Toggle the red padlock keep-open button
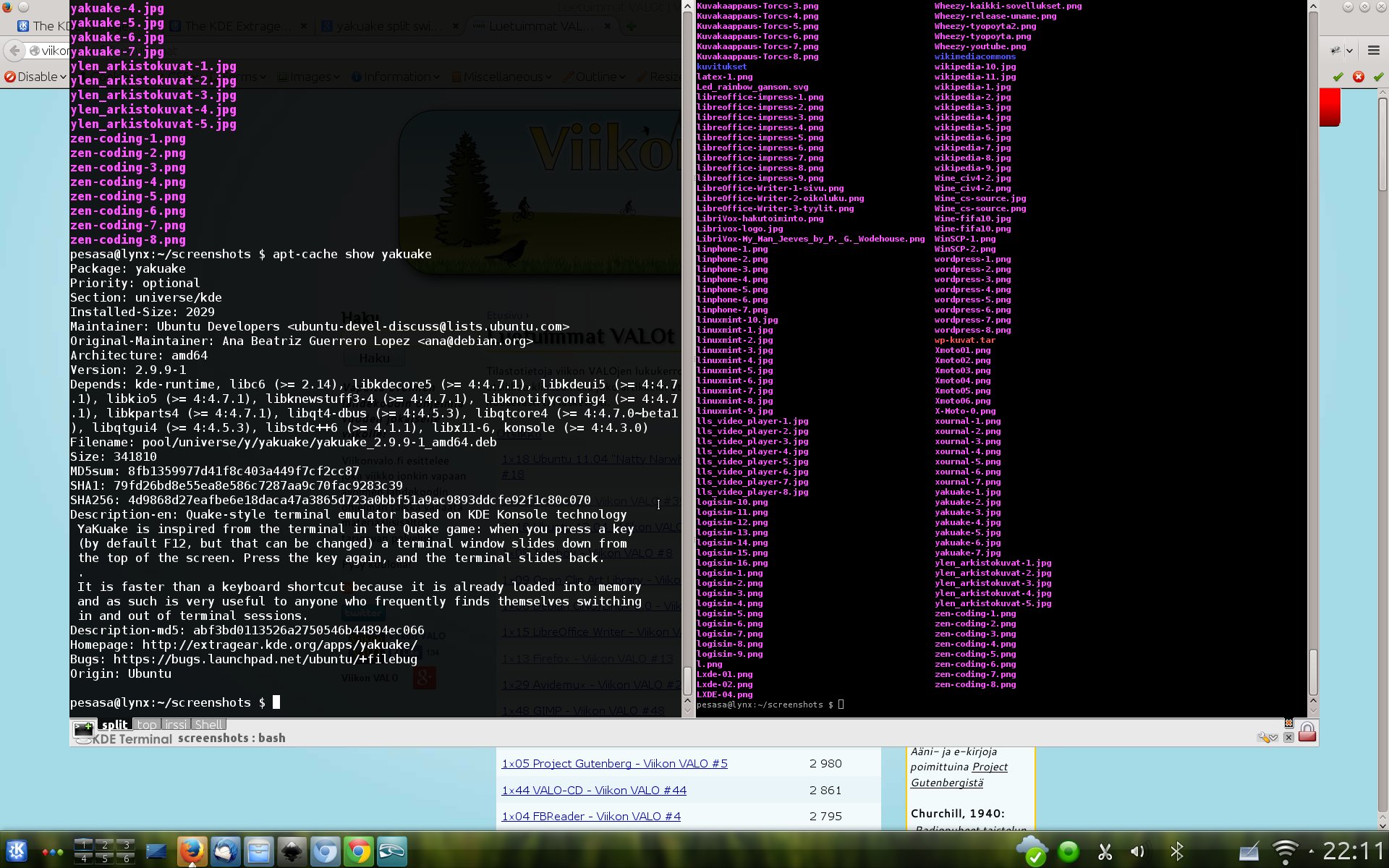The height and width of the screenshot is (868, 1389). [1307, 733]
